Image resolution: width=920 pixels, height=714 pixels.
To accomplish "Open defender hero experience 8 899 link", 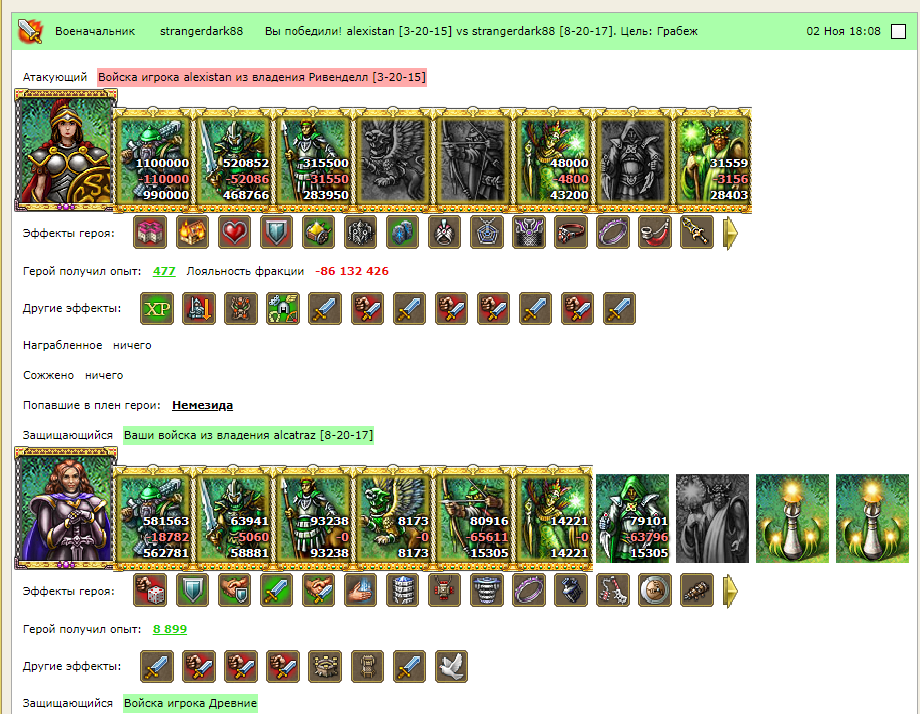I will (170, 629).
